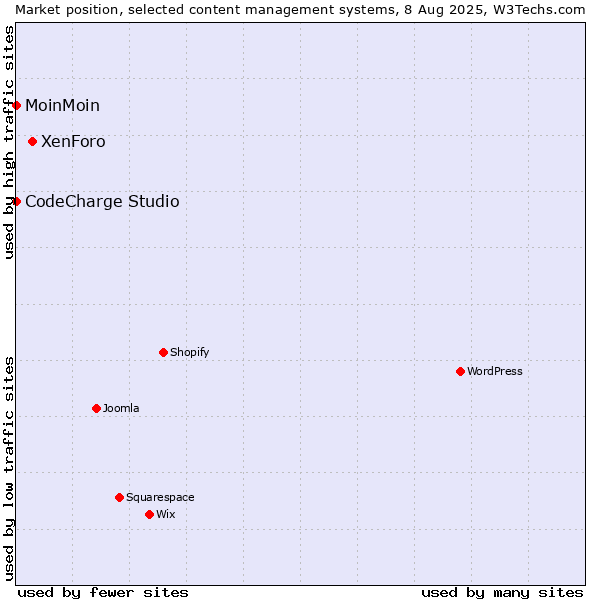Click the Shopify red data point
Image resolution: width=600 pixels, height=600 pixels.
point(163,352)
